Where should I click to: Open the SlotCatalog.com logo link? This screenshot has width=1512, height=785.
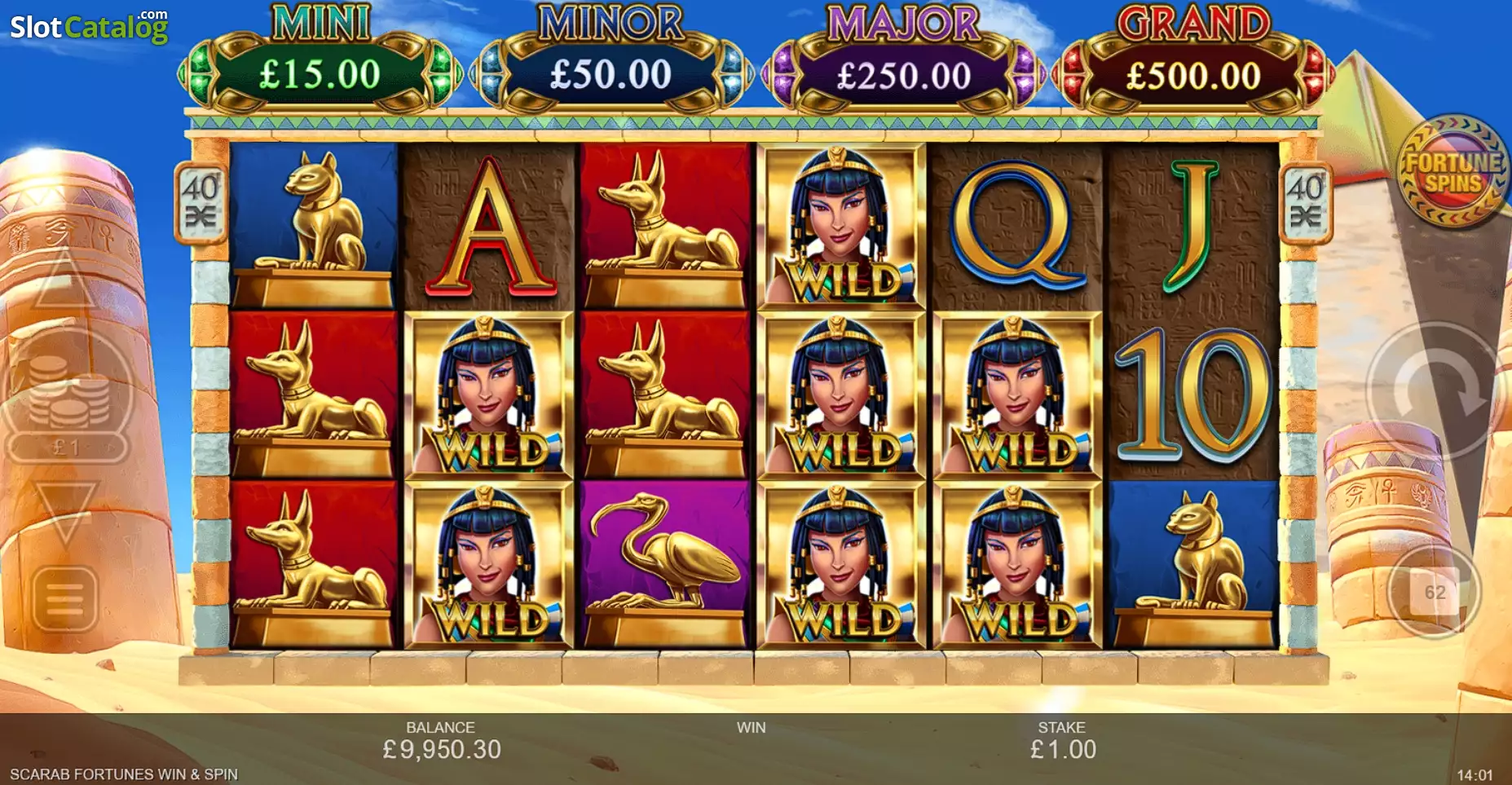[89, 26]
